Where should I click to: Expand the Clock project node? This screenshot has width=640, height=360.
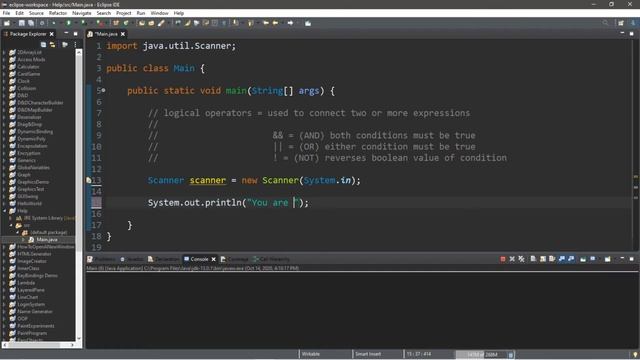point(4,81)
